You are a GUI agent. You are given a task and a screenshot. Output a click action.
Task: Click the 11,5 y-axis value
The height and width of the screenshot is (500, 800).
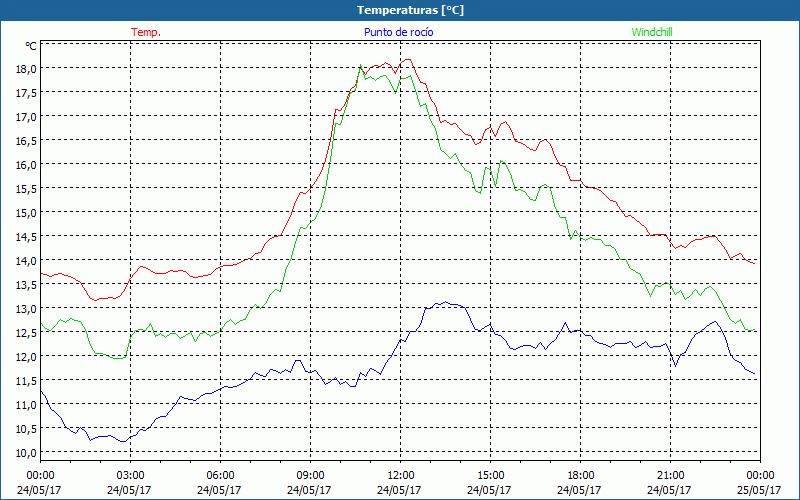tap(27, 380)
